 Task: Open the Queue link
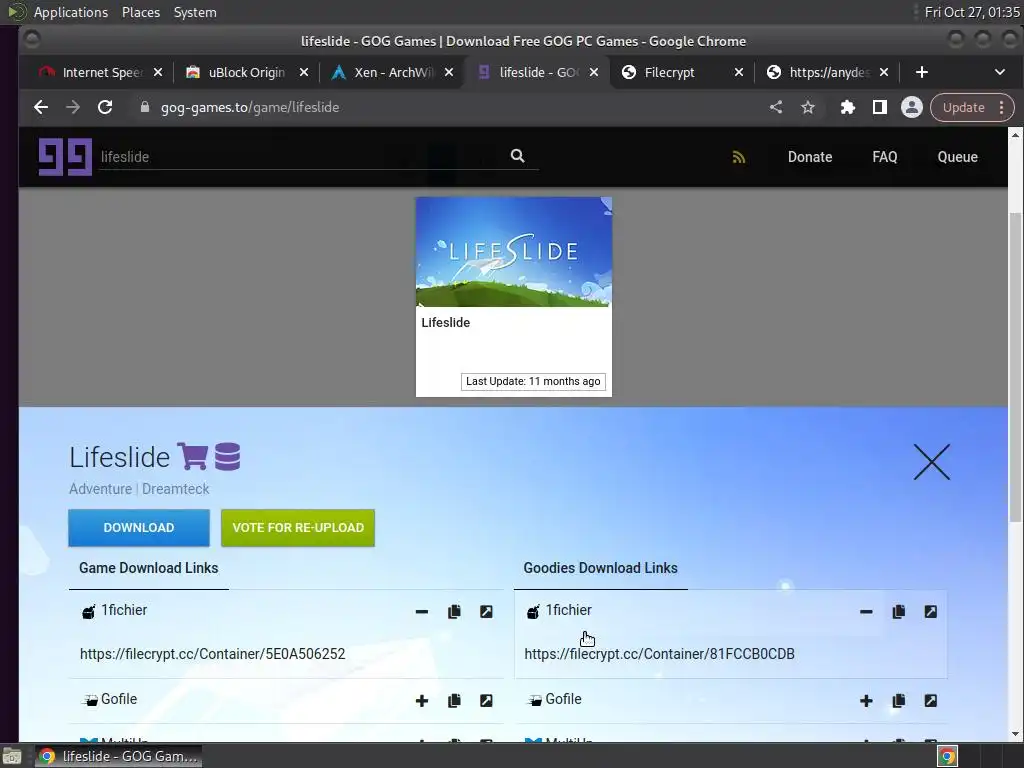957,157
